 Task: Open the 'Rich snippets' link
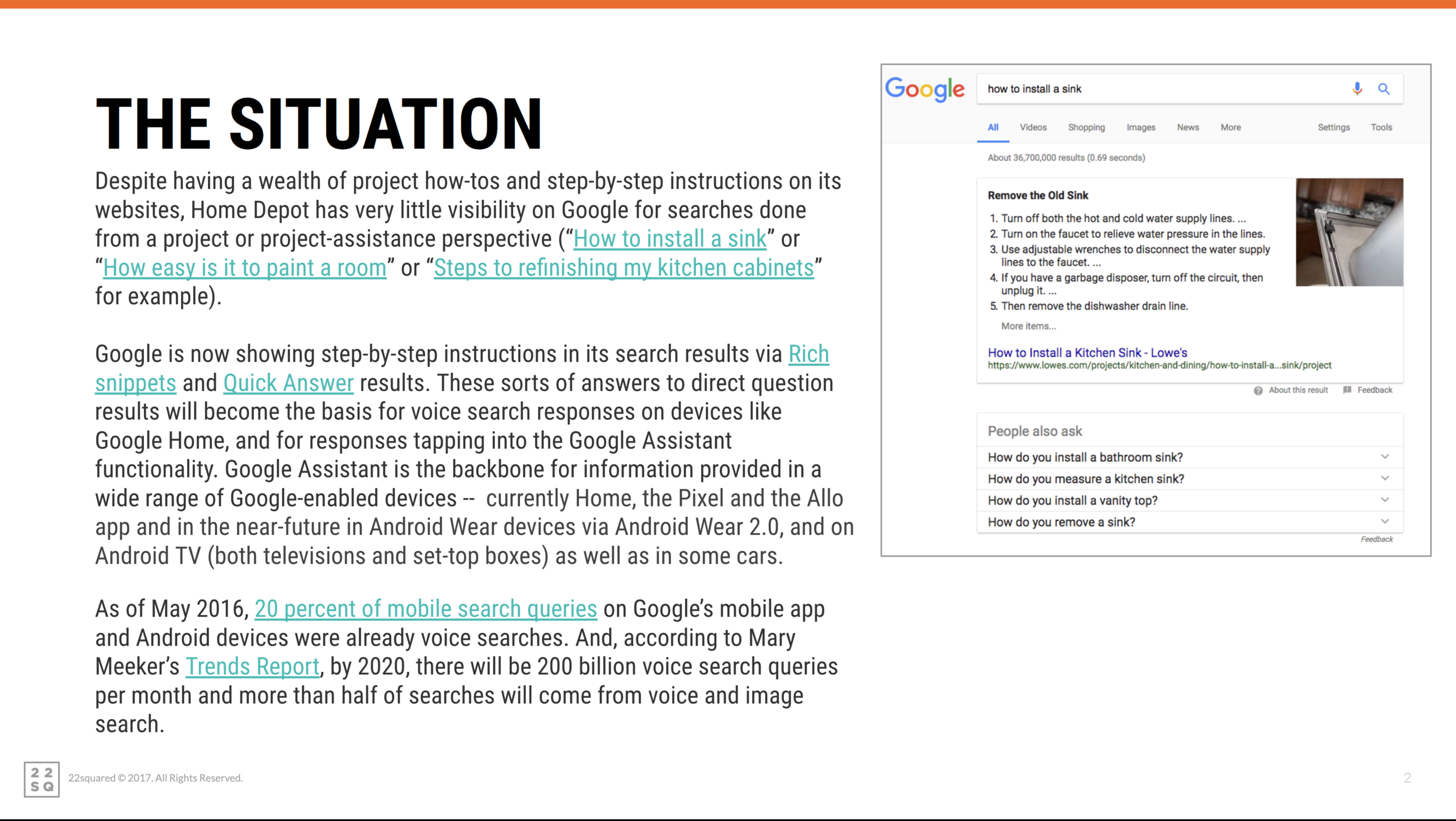coord(808,354)
